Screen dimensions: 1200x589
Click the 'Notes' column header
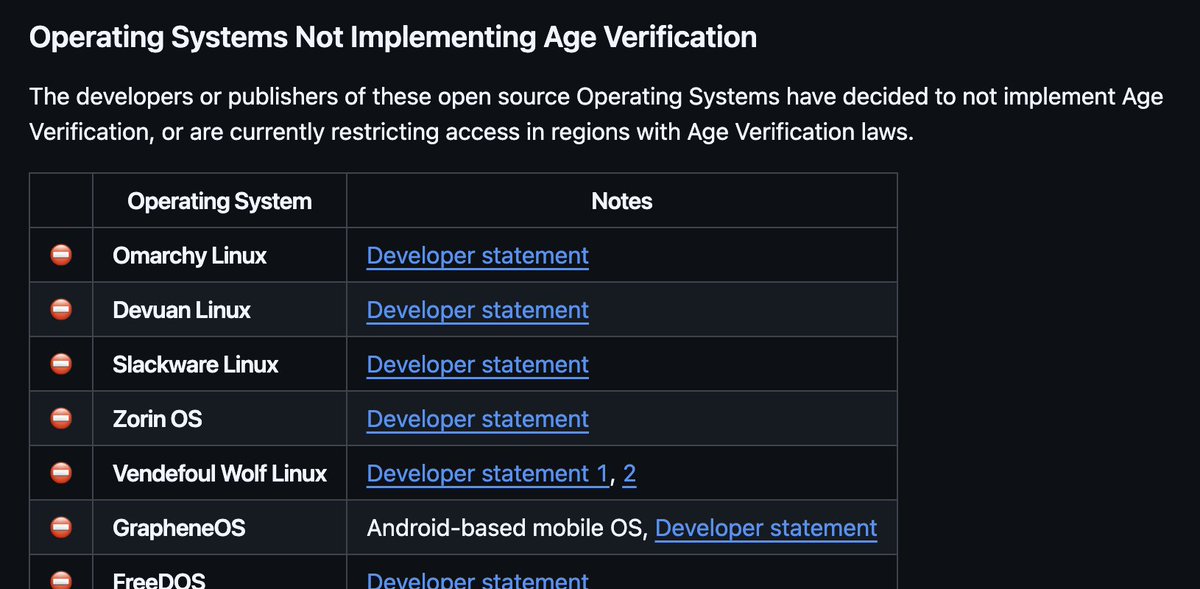[622, 201]
